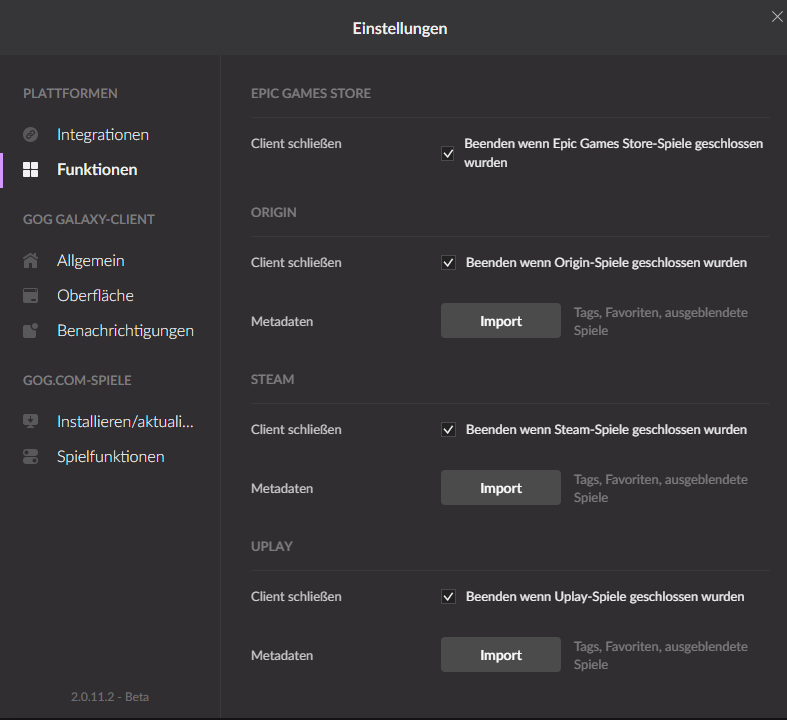Click the PLATTFORMEN sidebar heading
Screen dimensions: 787x720
click(x=70, y=93)
